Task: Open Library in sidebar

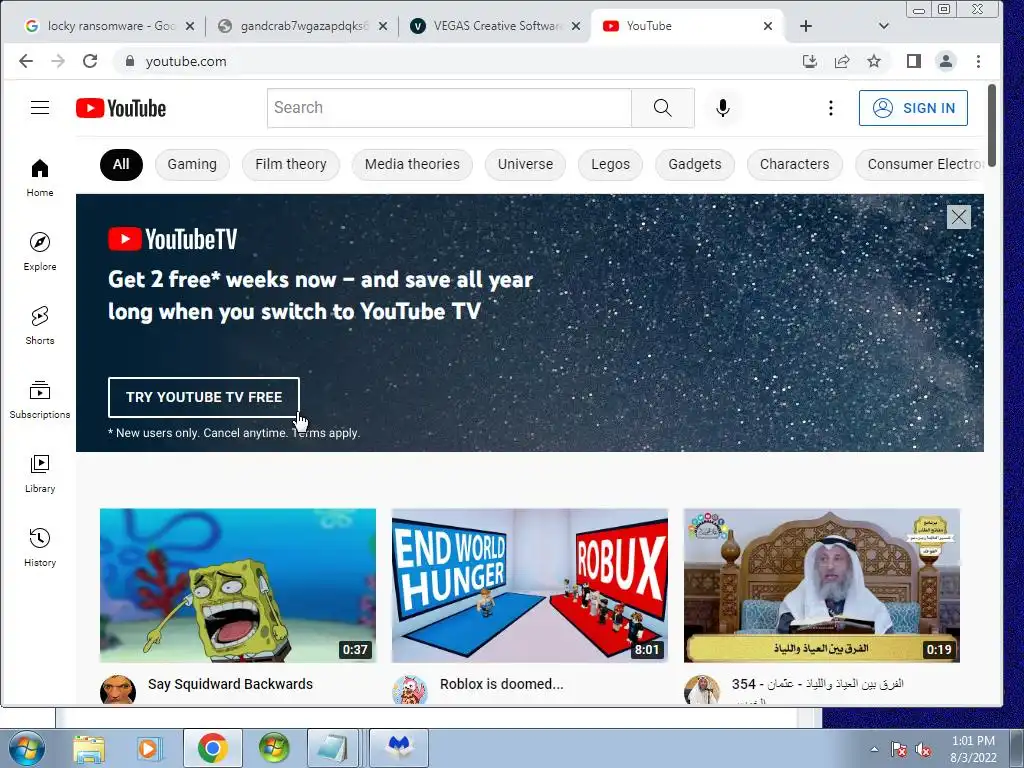Action: coord(40,473)
